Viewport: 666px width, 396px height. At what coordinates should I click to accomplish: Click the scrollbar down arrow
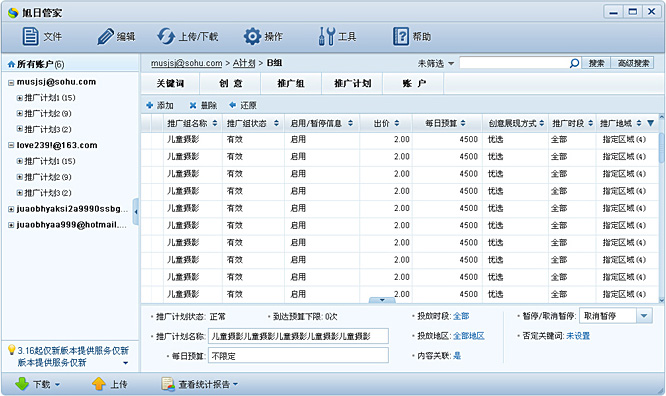click(661, 300)
